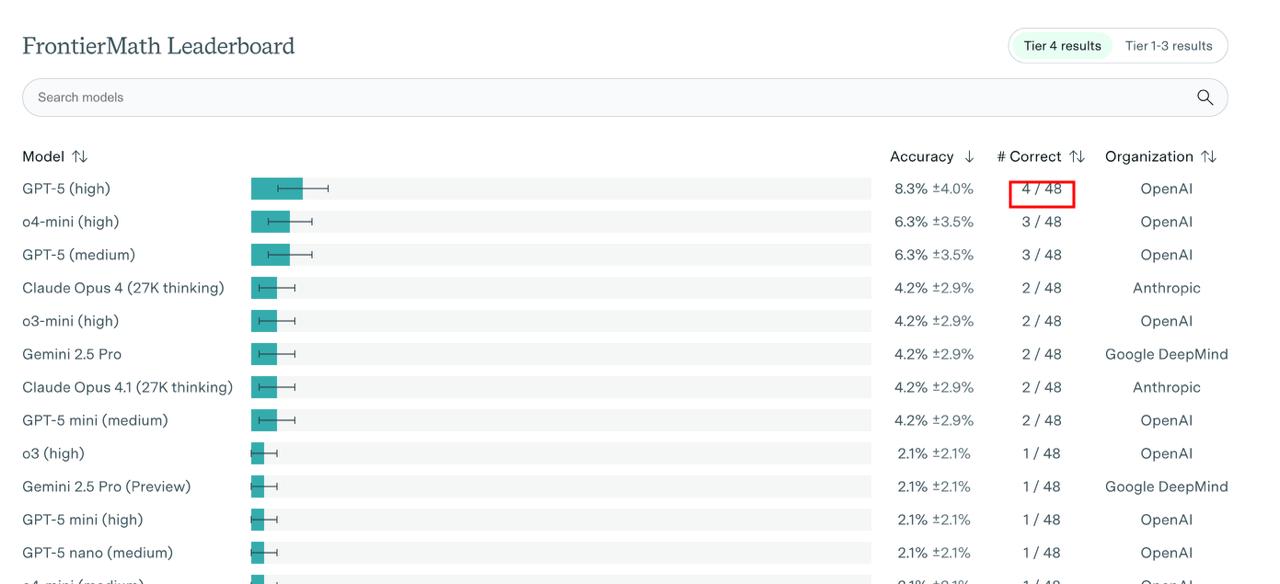Click the Gemini 2.5 Pro model name
Screen dimensions: 1280x584
(72, 354)
